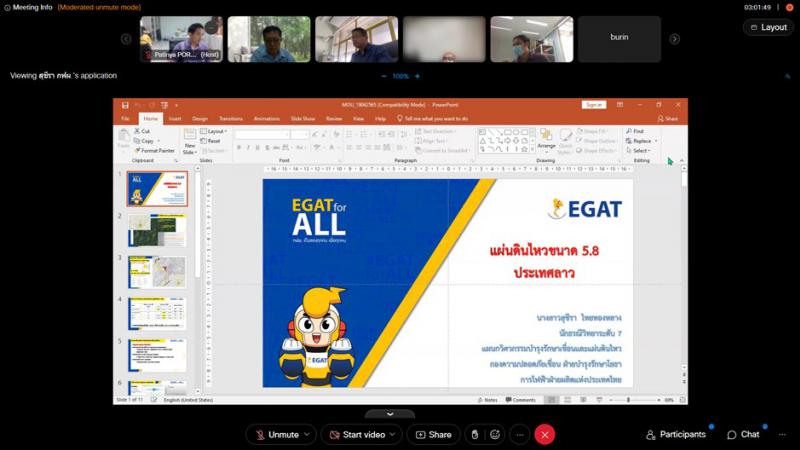Open the Chat panel
The image size is (800, 450).
(x=743, y=435)
